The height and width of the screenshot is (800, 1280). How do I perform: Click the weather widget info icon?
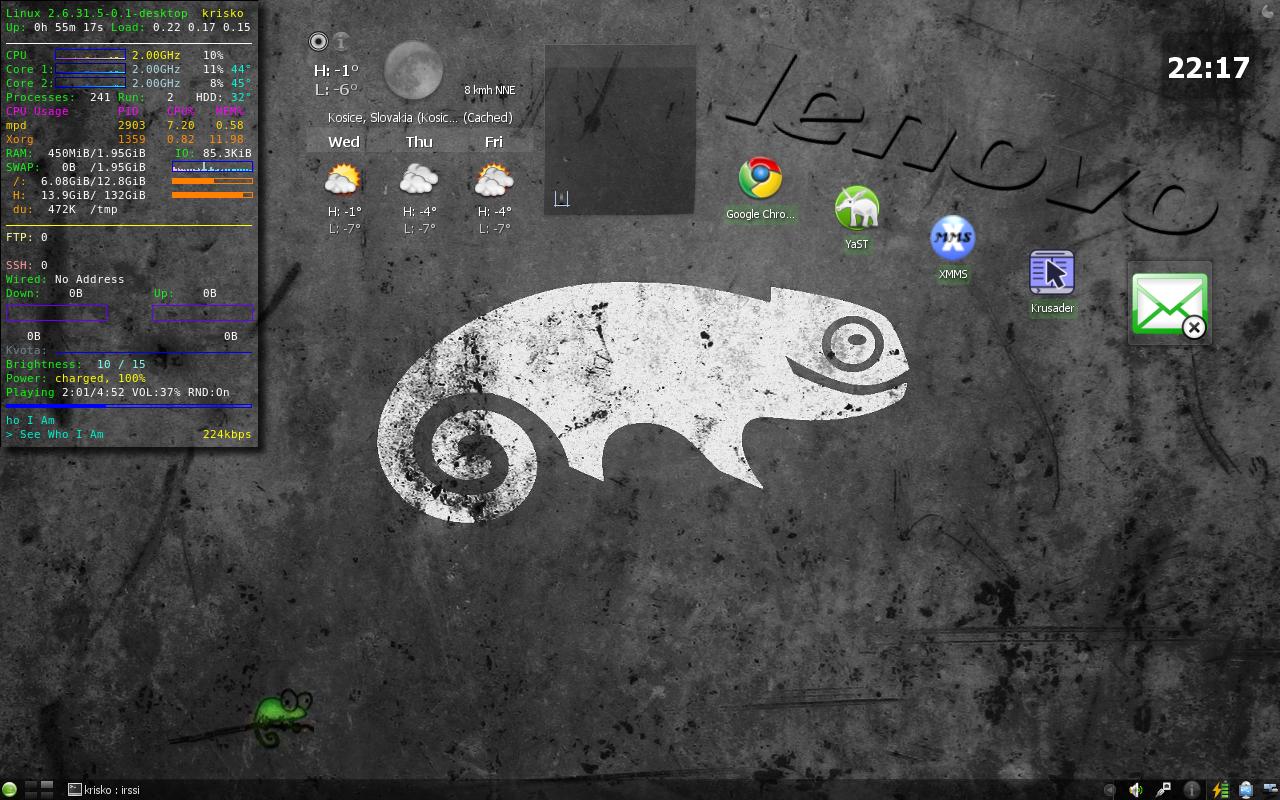[341, 41]
